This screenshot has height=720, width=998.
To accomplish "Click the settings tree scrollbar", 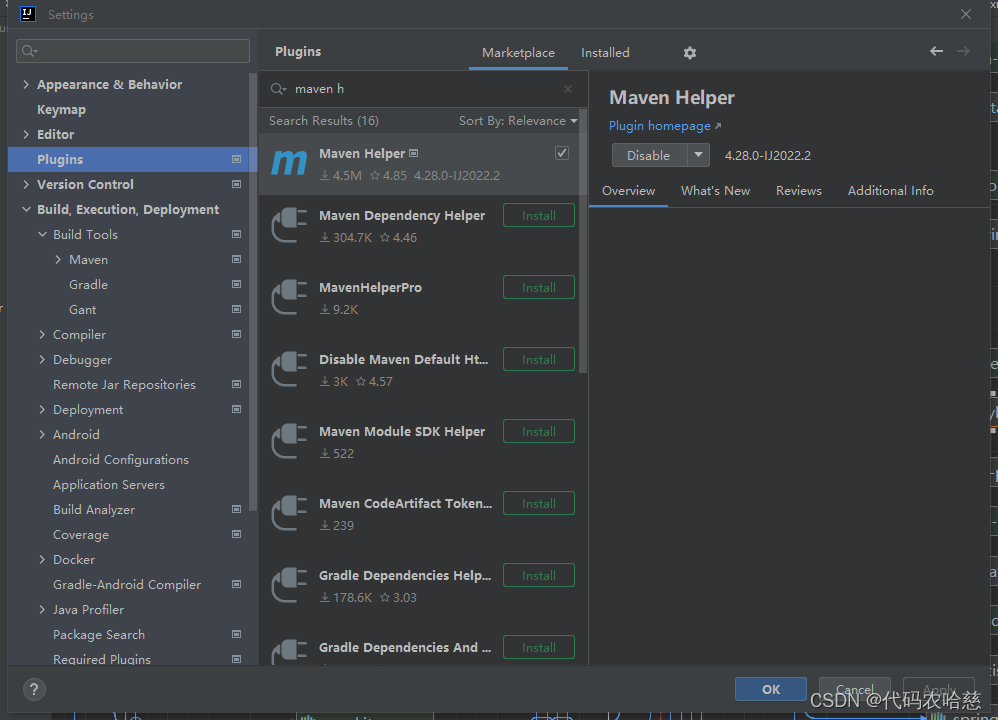I will pos(253,293).
